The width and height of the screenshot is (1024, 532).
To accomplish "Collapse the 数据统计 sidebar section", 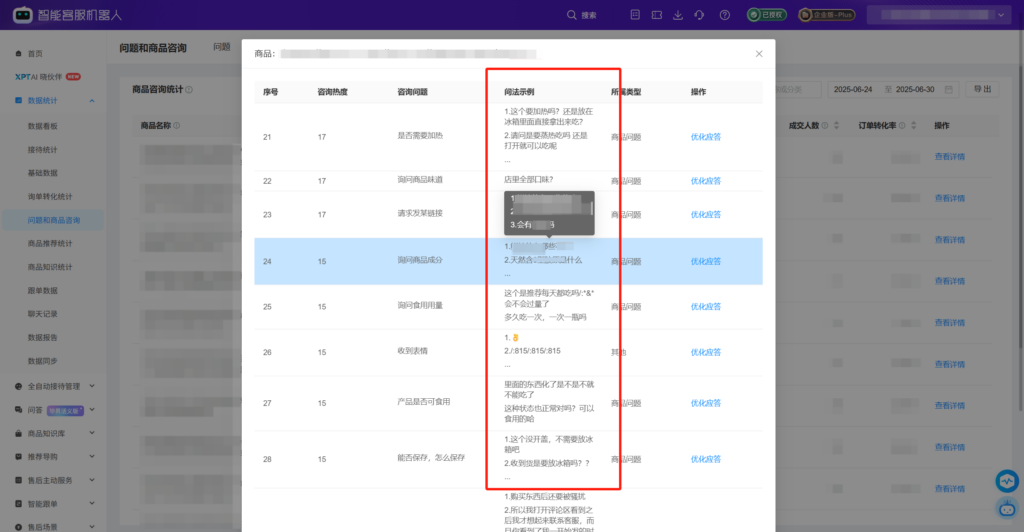I will pyautogui.click(x=91, y=101).
